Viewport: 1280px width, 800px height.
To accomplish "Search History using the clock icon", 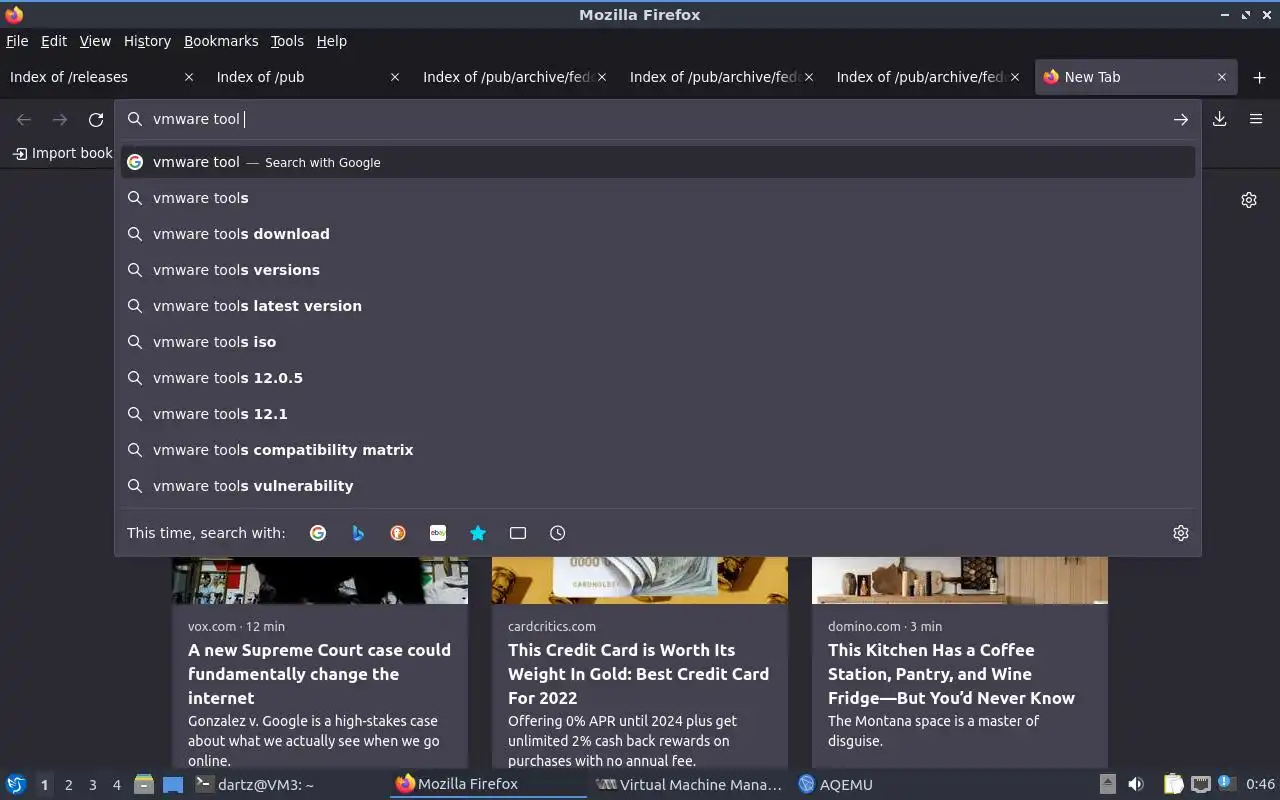I will [x=558, y=533].
